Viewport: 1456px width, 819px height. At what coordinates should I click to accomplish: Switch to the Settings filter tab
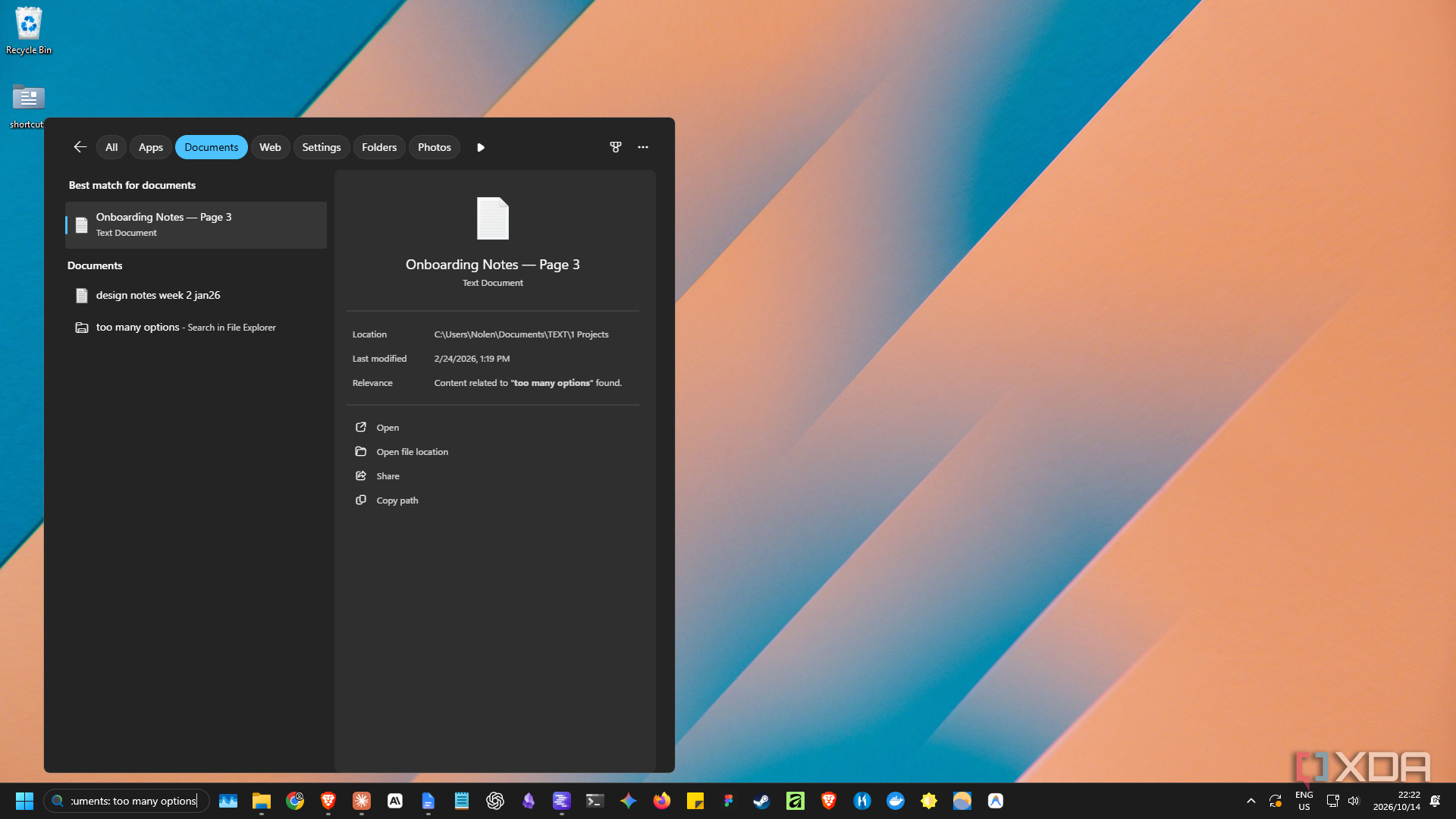coord(322,147)
